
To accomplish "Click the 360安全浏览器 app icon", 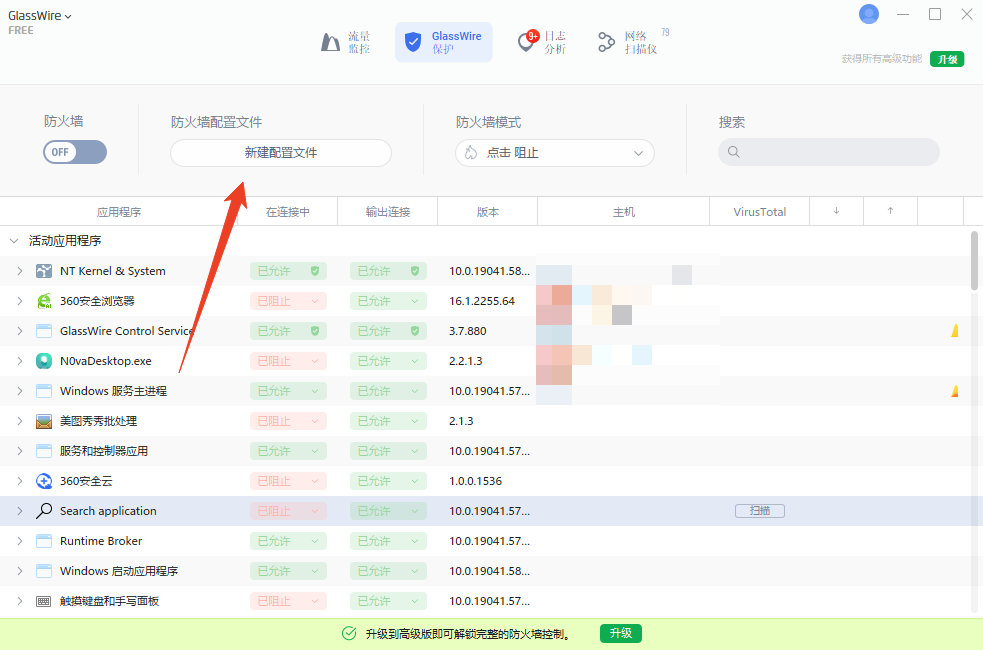I will [44, 301].
